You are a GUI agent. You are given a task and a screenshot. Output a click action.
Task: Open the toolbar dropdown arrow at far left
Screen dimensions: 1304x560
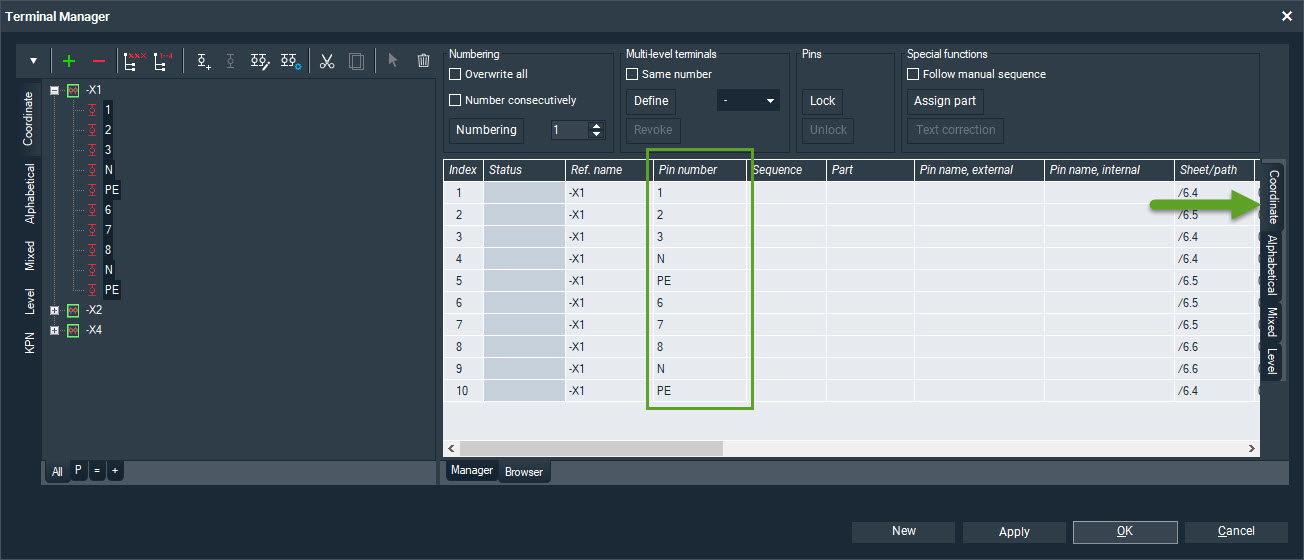tap(33, 61)
